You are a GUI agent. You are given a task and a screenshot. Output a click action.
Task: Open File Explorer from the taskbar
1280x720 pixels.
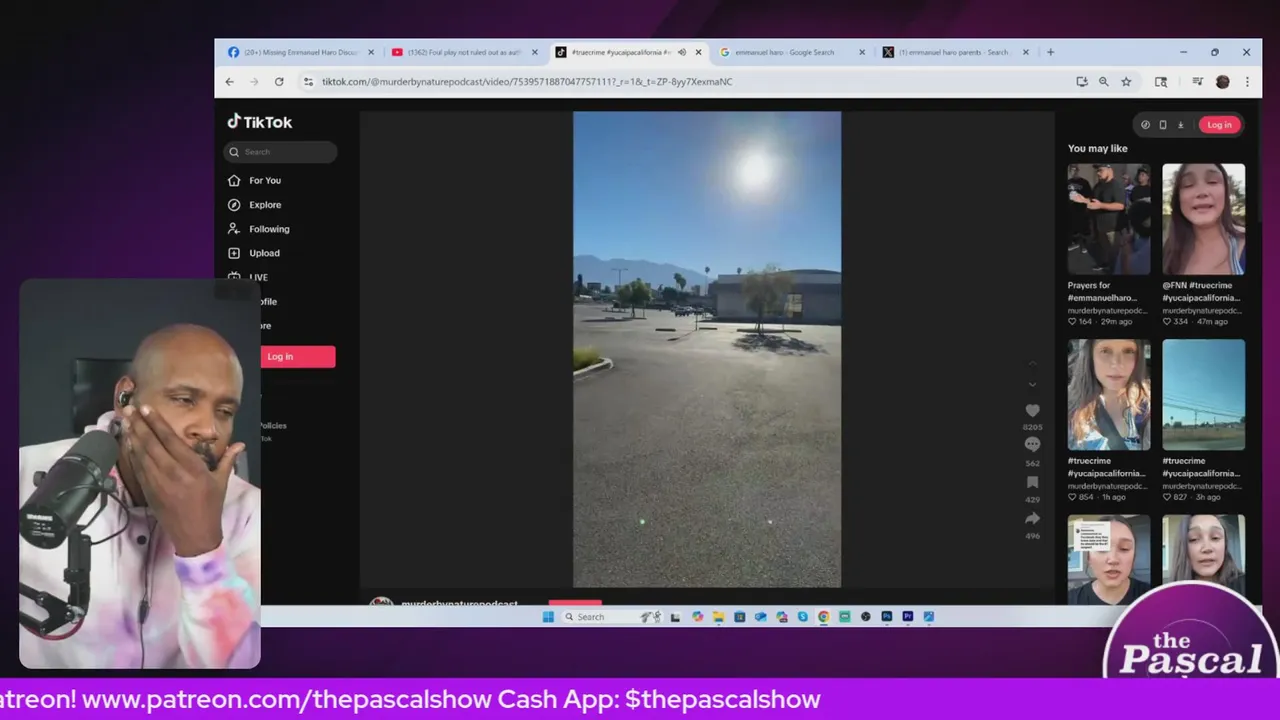pyautogui.click(x=719, y=617)
